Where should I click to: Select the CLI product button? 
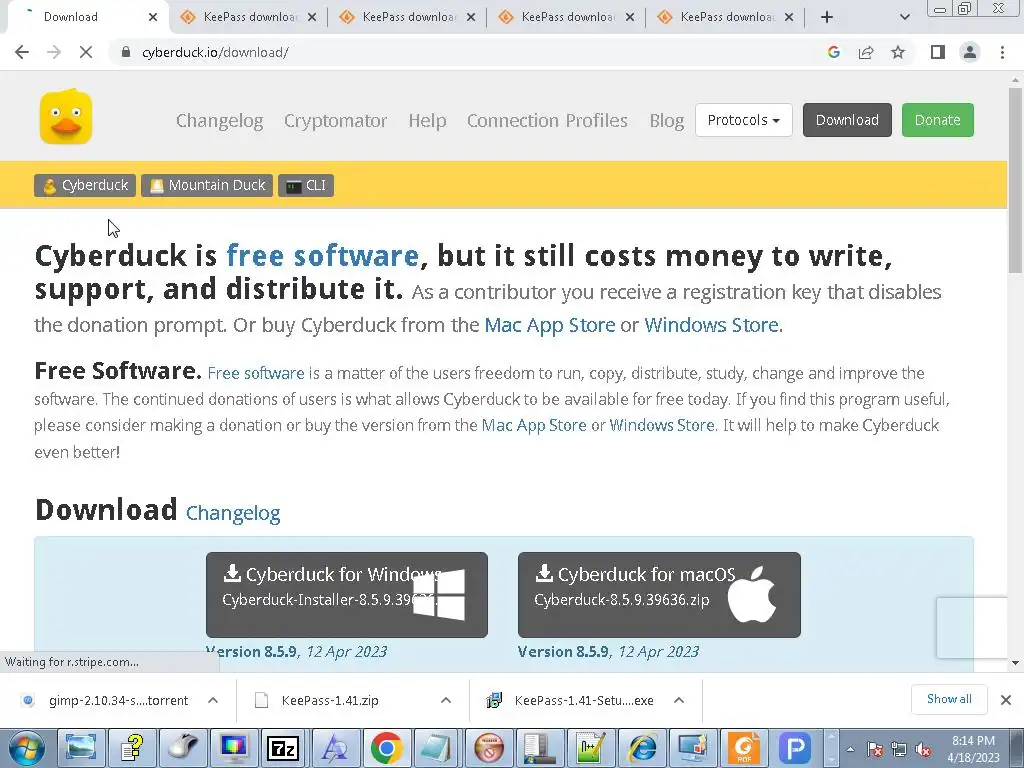tap(306, 185)
